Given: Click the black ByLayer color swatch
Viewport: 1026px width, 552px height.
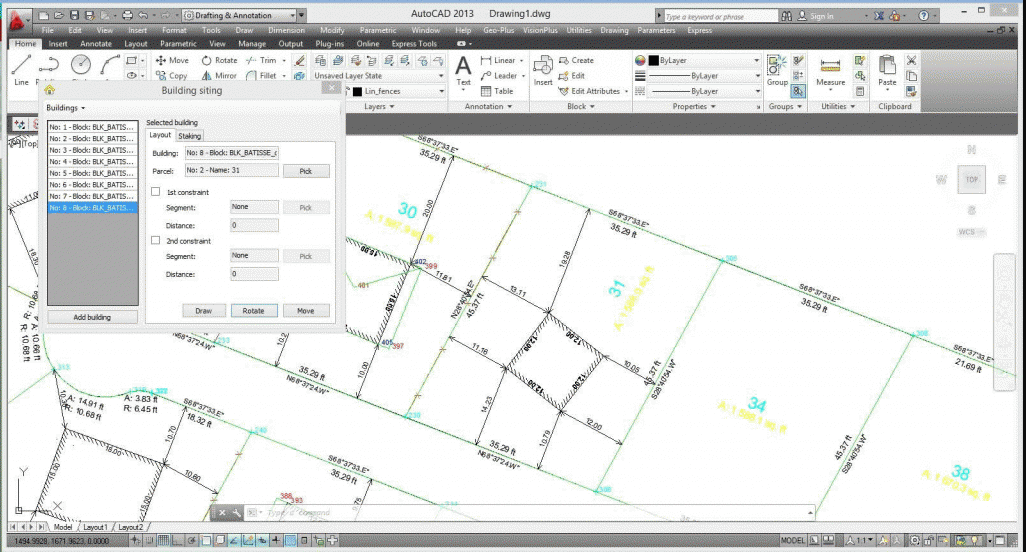Looking at the screenshot, I should [653, 60].
